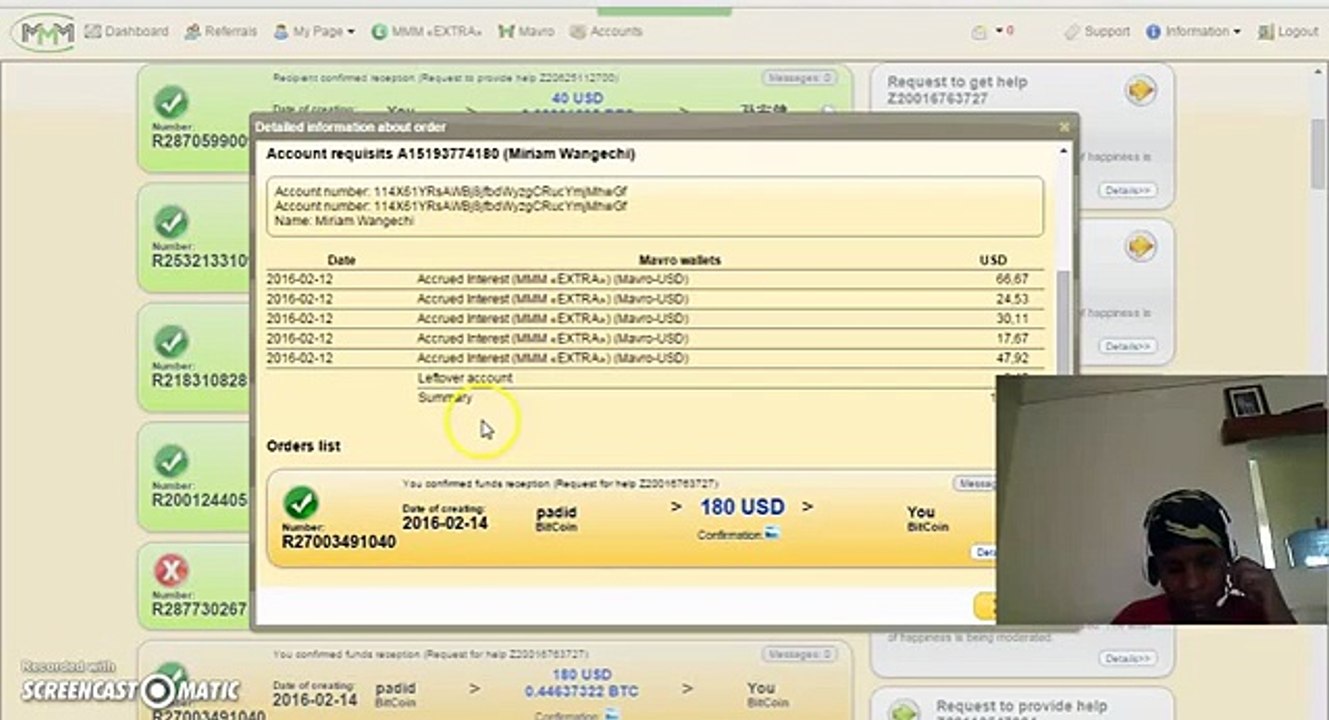Click dialog vertical scrollbar
Image resolution: width=1329 pixels, height=720 pixels.
pyautogui.click(x=1064, y=320)
